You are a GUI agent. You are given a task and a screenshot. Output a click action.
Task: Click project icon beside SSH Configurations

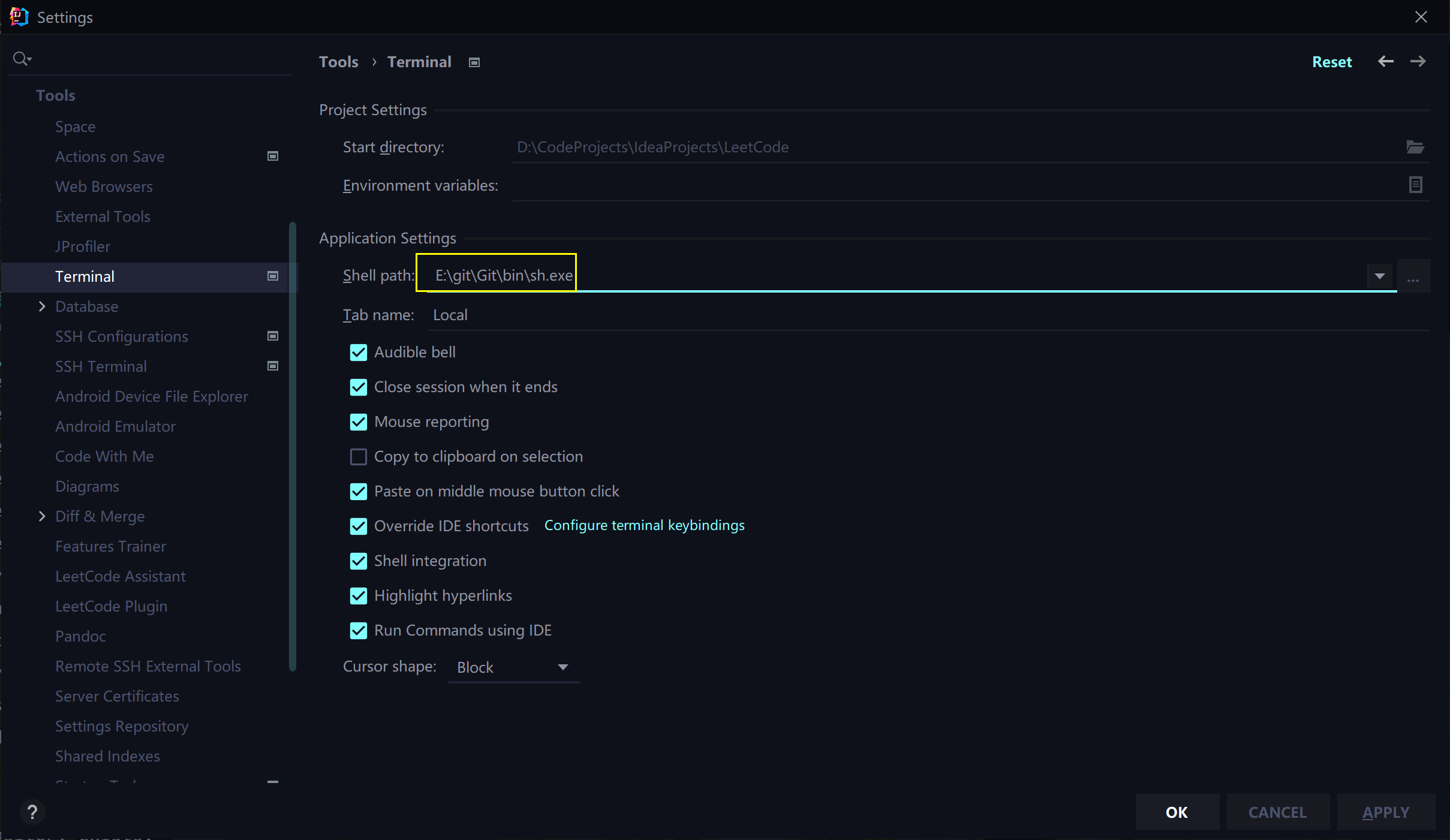(x=273, y=336)
